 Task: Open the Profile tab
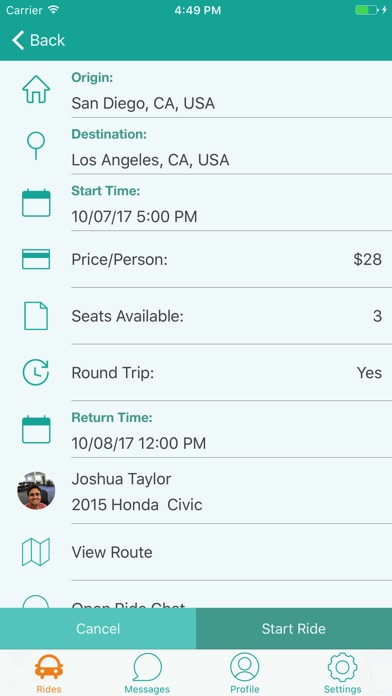[245, 673]
